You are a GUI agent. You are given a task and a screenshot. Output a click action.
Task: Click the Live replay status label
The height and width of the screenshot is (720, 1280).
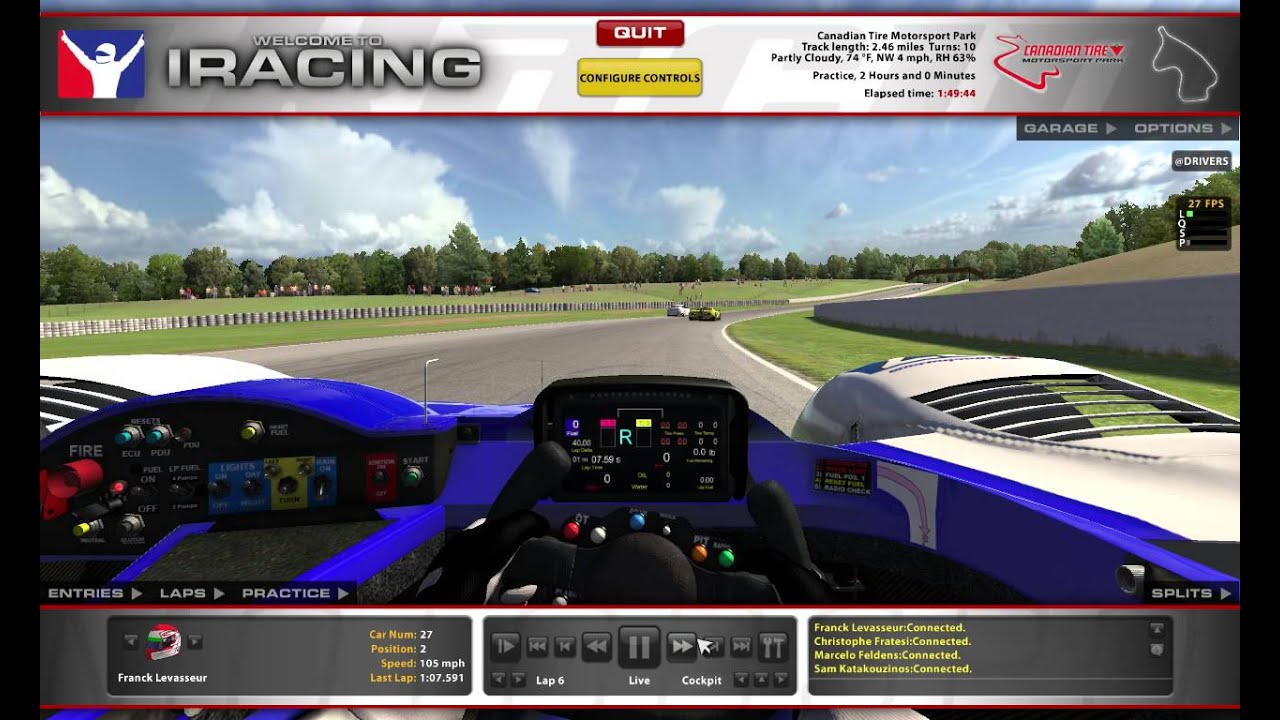point(639,680)
